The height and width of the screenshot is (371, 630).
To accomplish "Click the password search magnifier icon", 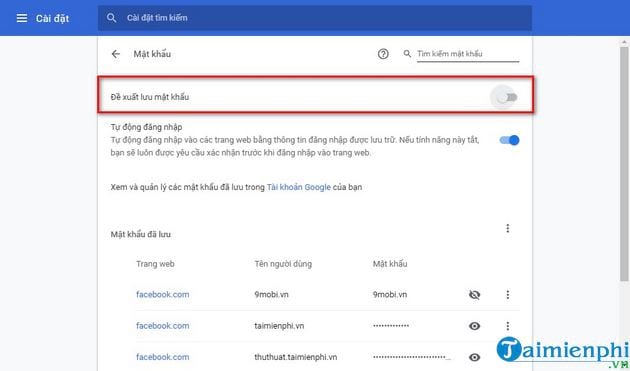I will point(407,53).
